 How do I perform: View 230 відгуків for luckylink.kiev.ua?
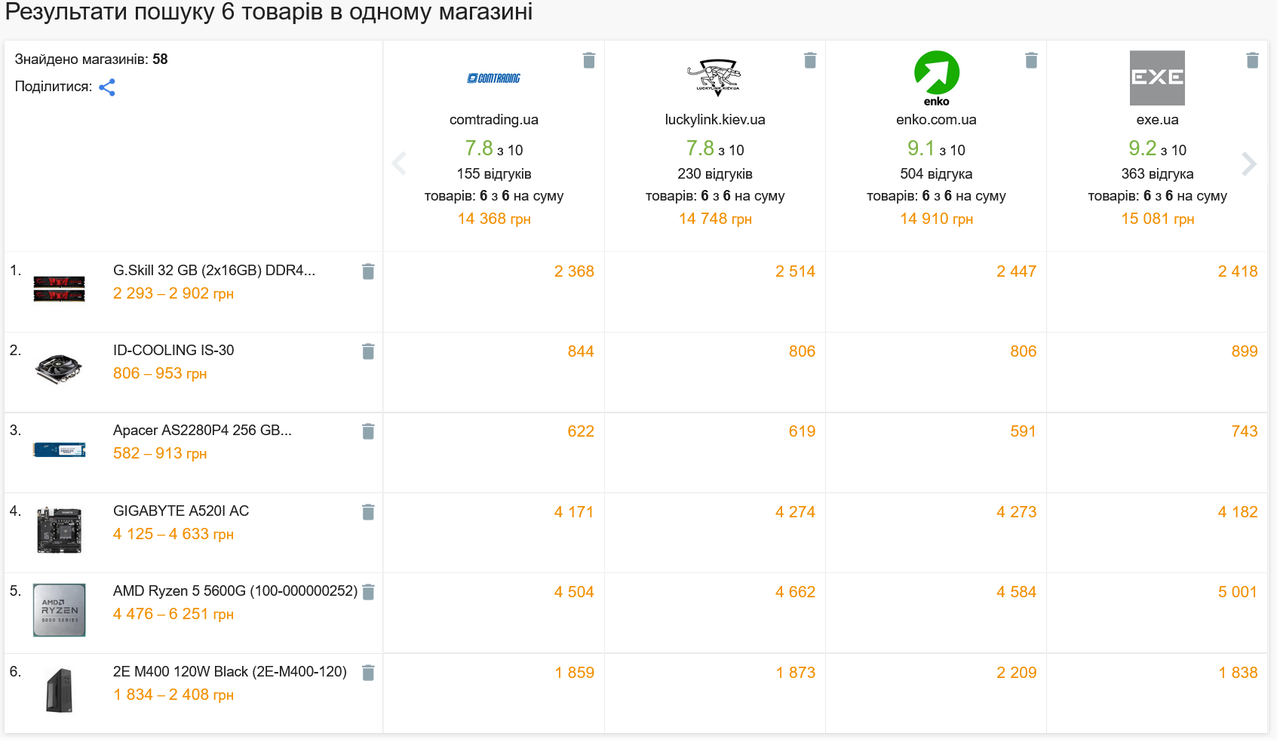(715, 174)
